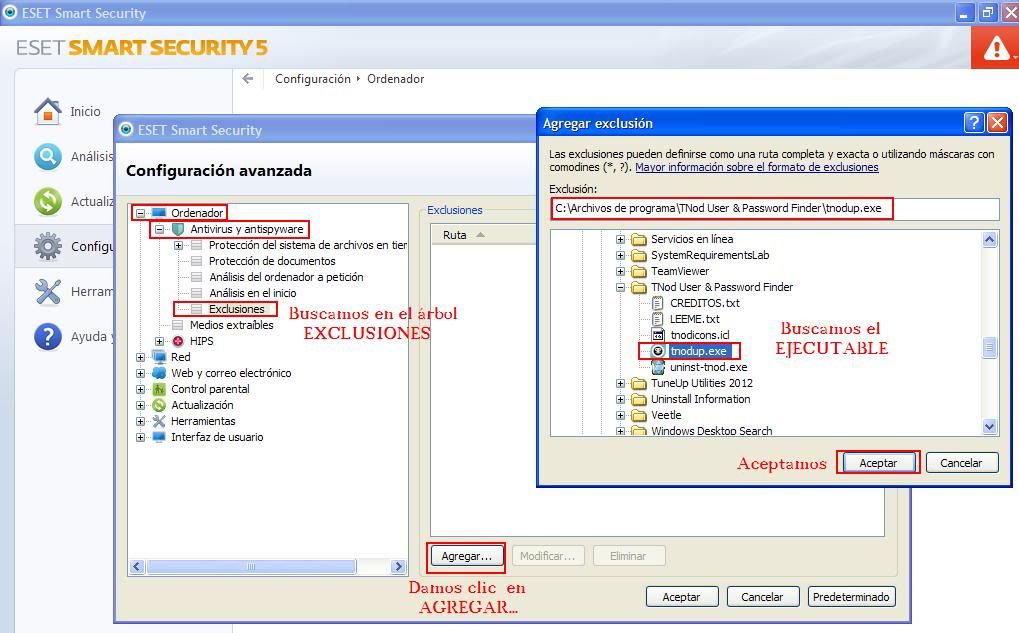Screen dimensions: 1019x633
Task: Click the Análisis magnifier icon
Action: [x=47, y=157]
